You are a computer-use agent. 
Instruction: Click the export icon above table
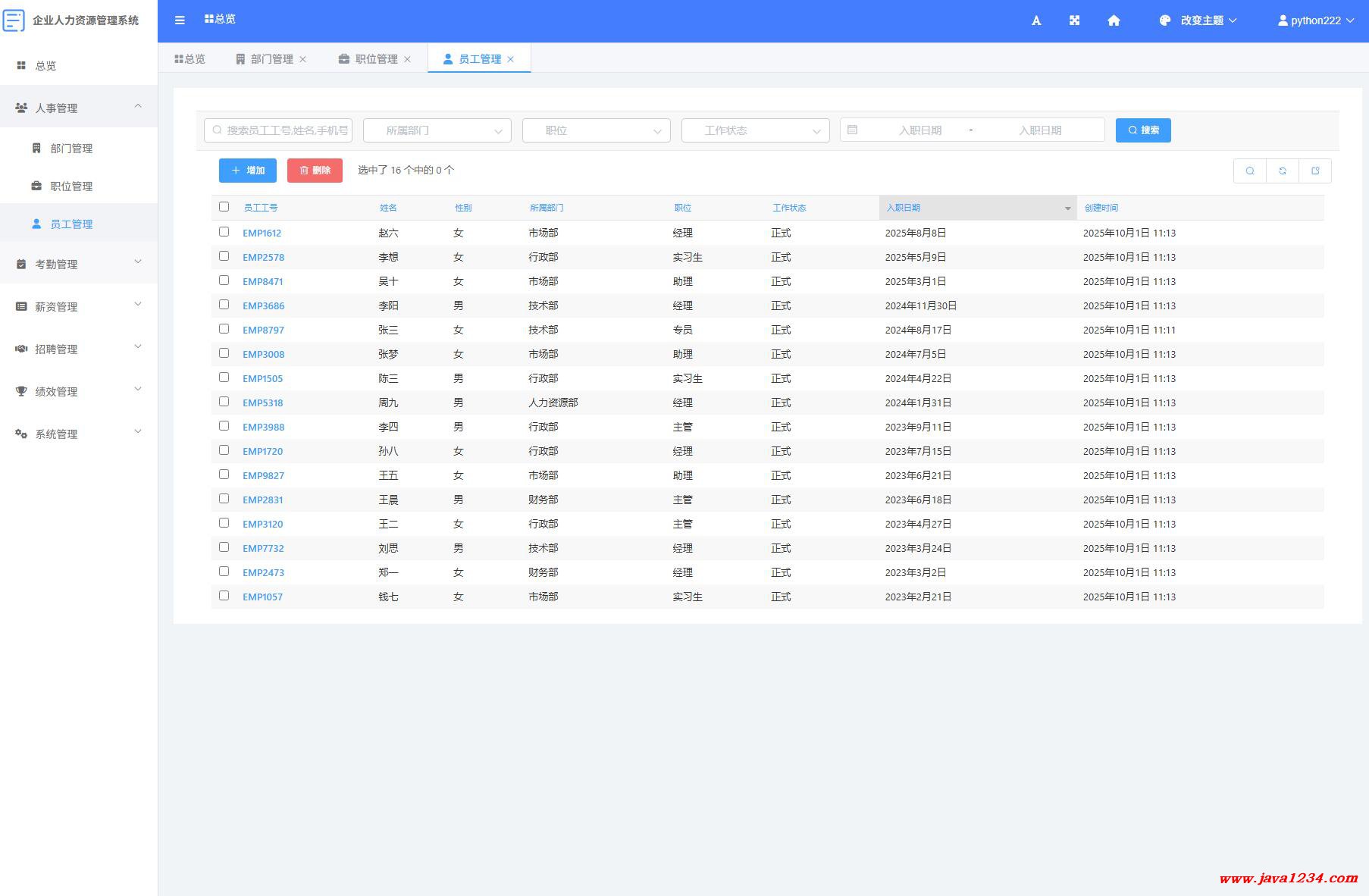coord(1315,171)
